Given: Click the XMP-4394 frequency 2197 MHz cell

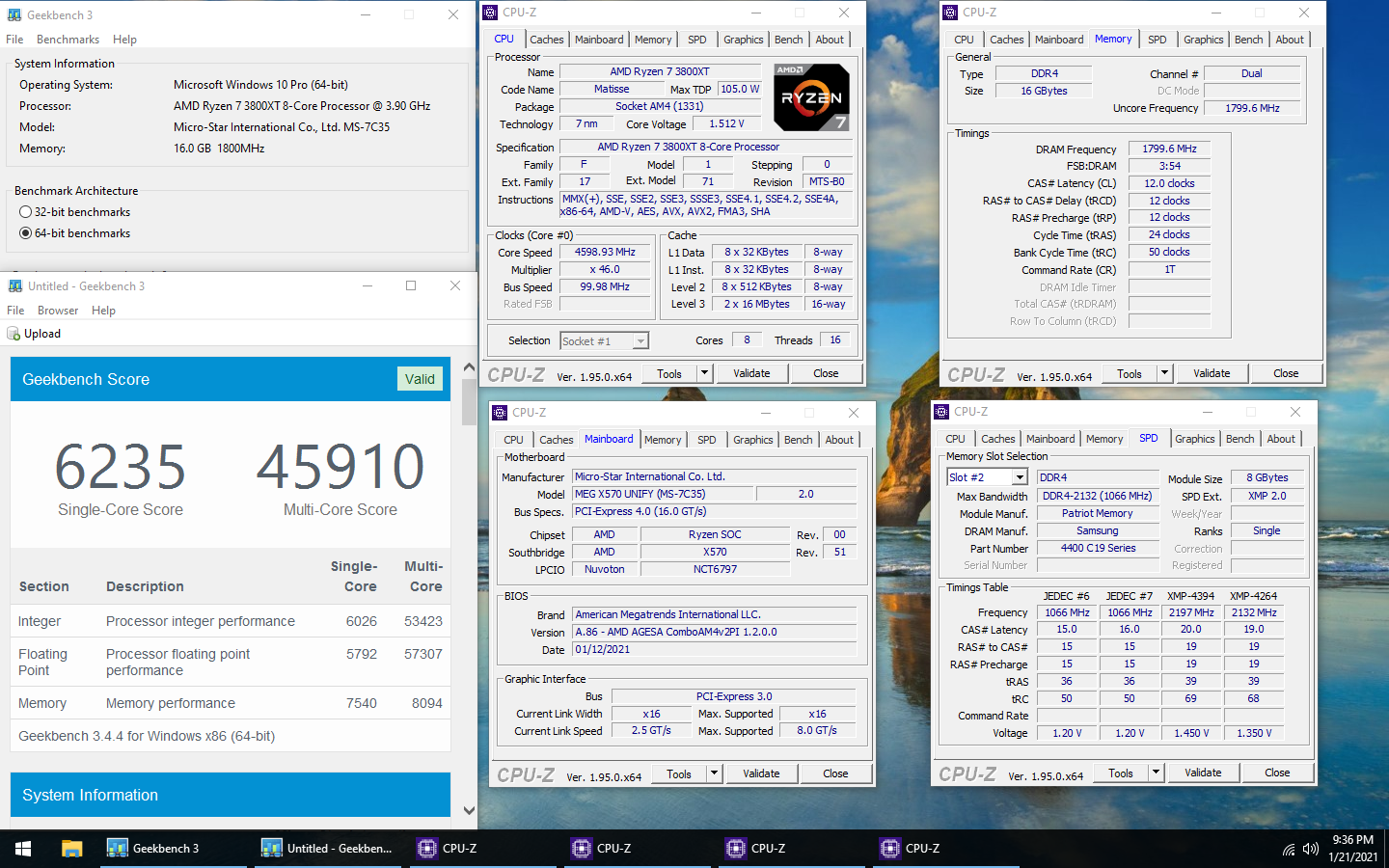Looking at the screenshot, I should point(1191,612).
